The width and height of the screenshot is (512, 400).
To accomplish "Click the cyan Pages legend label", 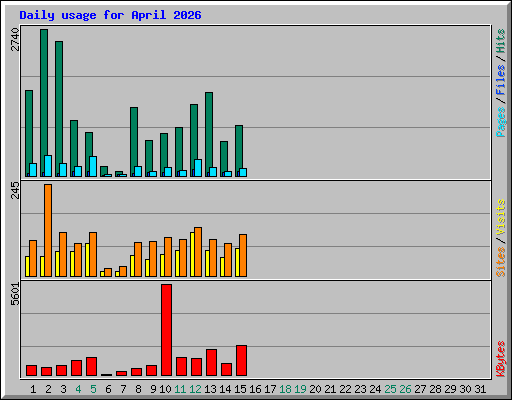I will coord(501,122).
